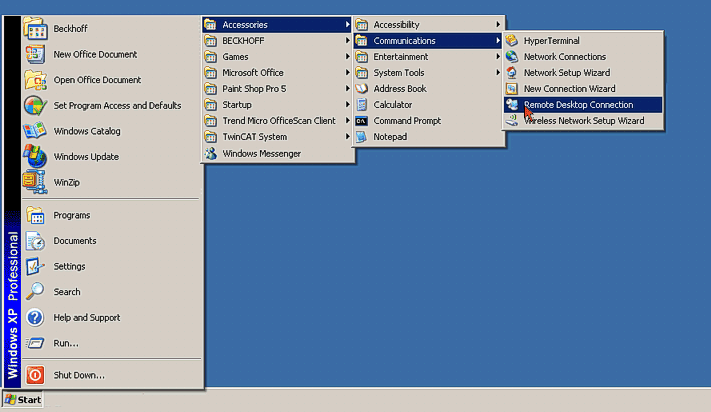Click the Settings icon
This screenshot has height=412, width=711.
35,267
